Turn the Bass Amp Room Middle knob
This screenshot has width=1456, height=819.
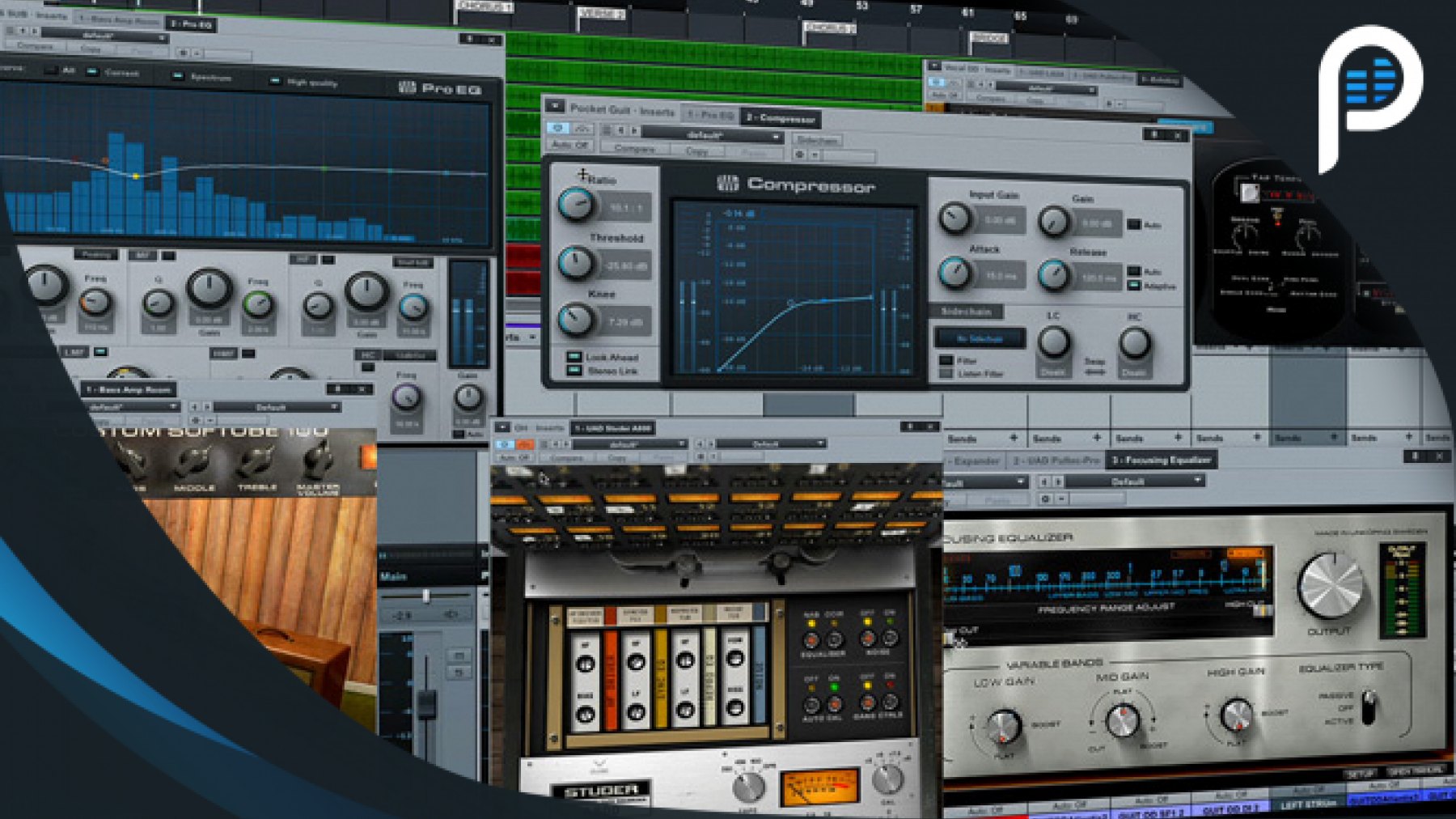click(x=194, y=462)
